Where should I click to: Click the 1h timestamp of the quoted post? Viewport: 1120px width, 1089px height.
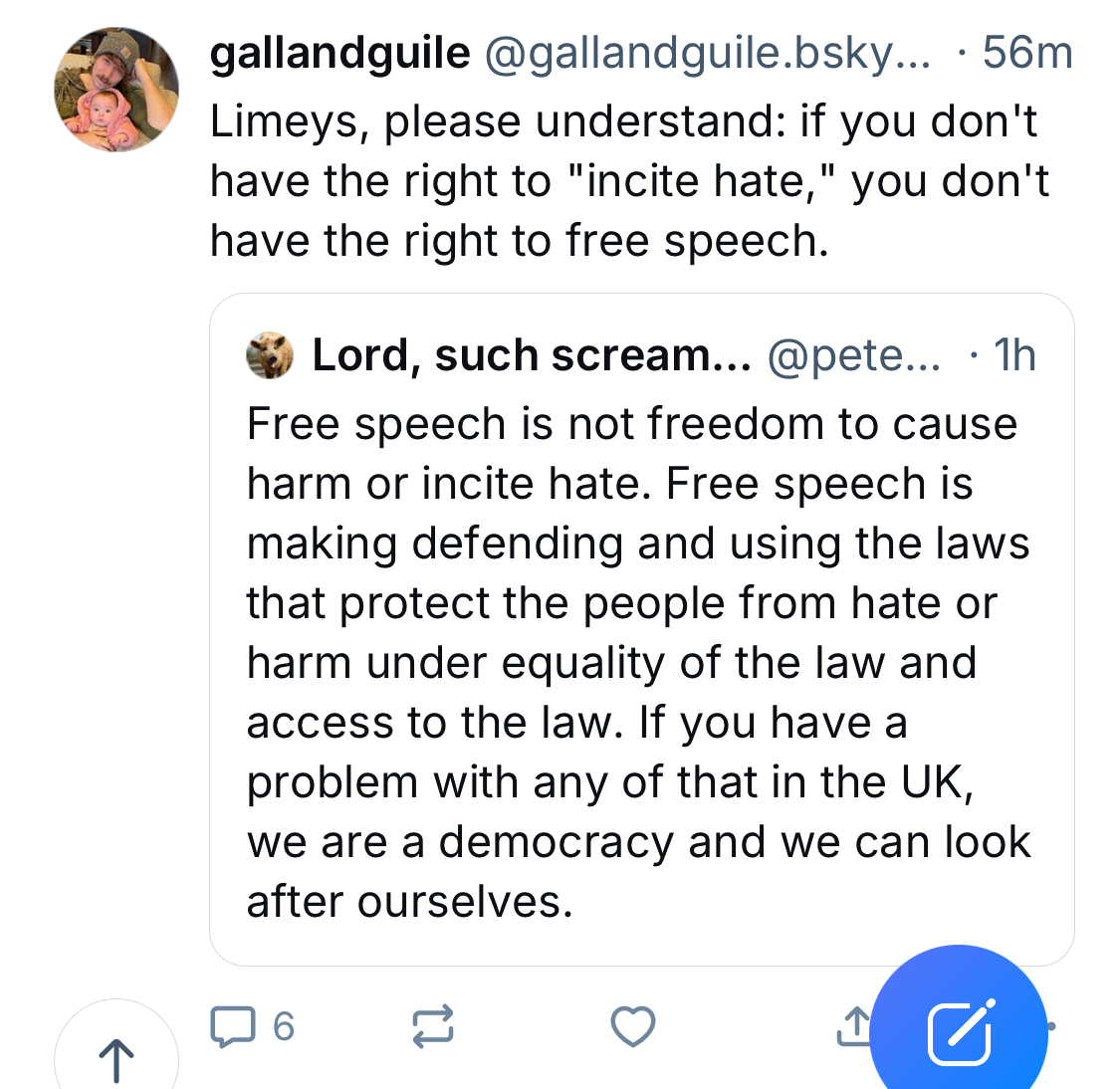1014,355
